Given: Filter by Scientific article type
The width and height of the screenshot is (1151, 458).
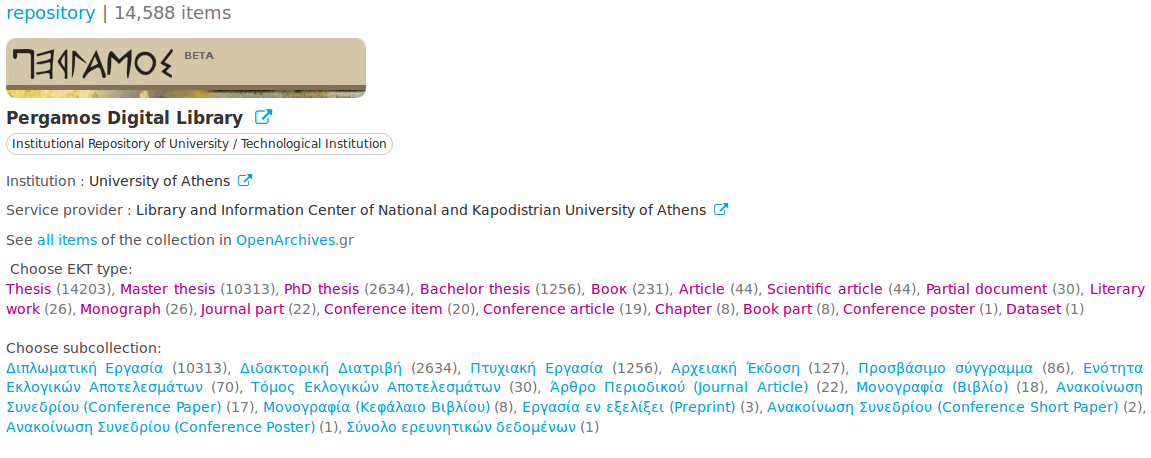Looking at the screenshot, I should pyautogui.click(x=826, y=289).
